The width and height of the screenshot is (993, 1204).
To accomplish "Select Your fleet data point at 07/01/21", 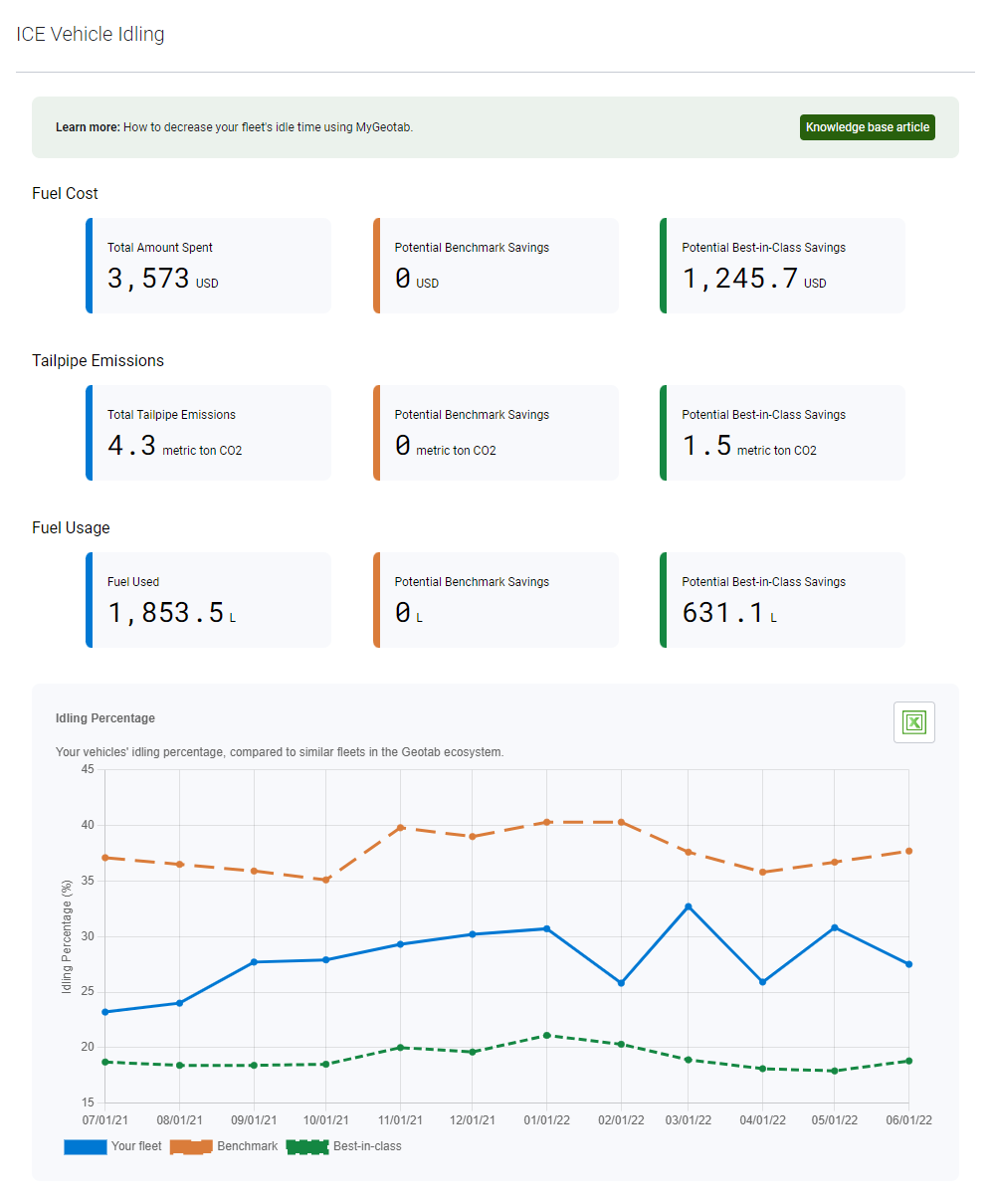I will (x=105, y=1012).
